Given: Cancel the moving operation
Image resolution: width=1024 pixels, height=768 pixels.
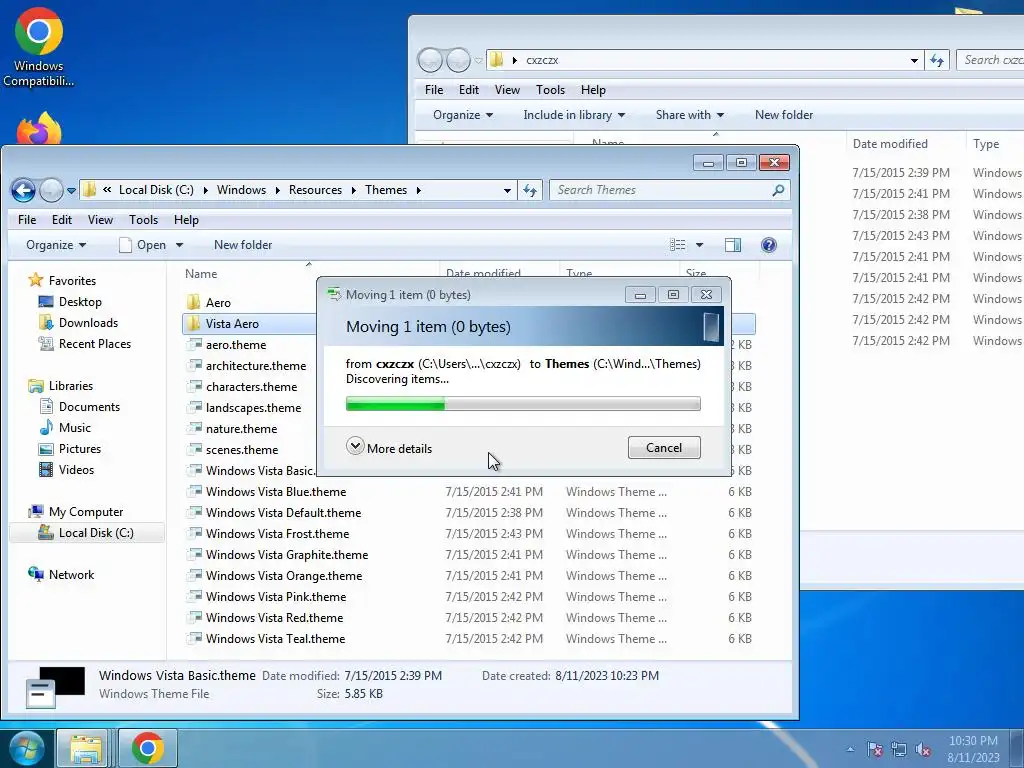Looking at the screenshot, I should 664,448.
